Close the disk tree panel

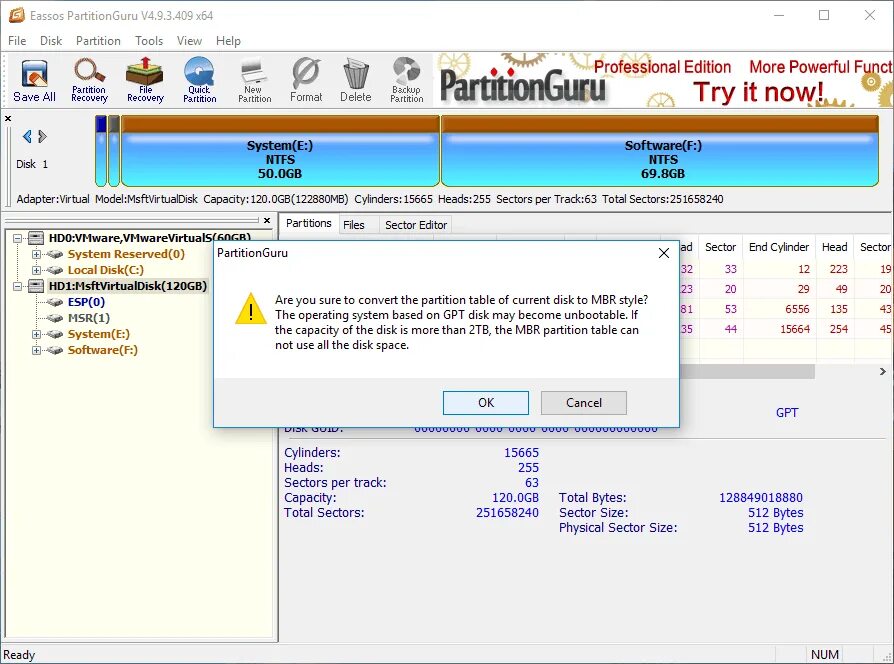(x=267, y=220)
